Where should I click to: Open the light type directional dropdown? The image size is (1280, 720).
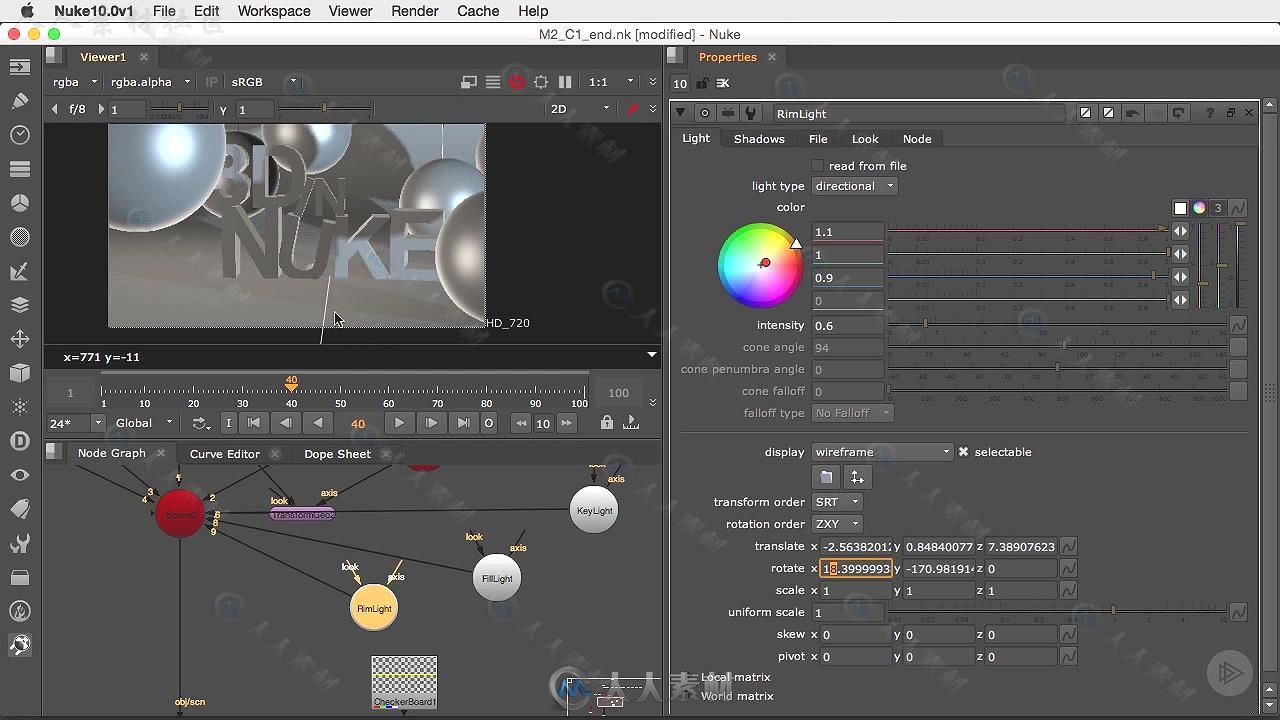point(854,186)
